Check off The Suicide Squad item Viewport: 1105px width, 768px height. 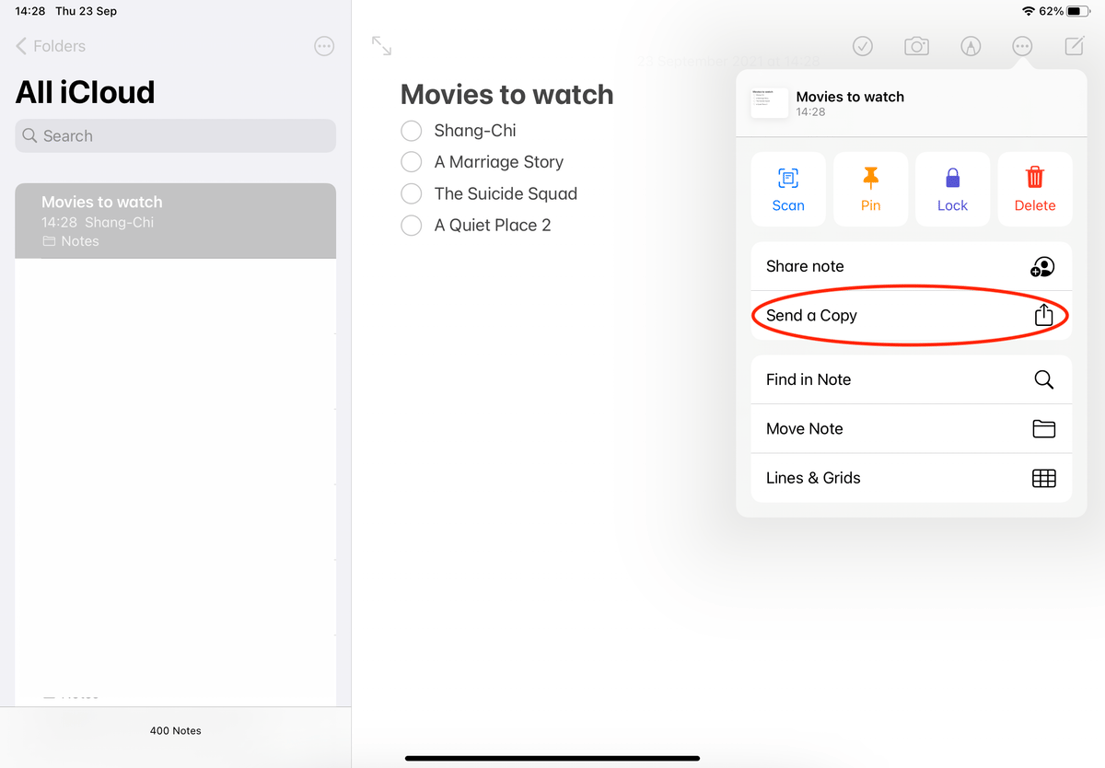coord(411,194)
